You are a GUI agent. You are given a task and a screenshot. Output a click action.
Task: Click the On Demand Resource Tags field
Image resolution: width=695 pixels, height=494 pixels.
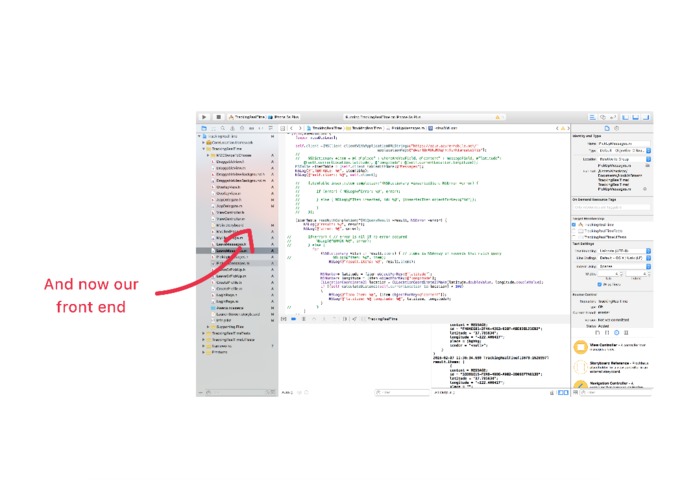(x=612, y=207)
